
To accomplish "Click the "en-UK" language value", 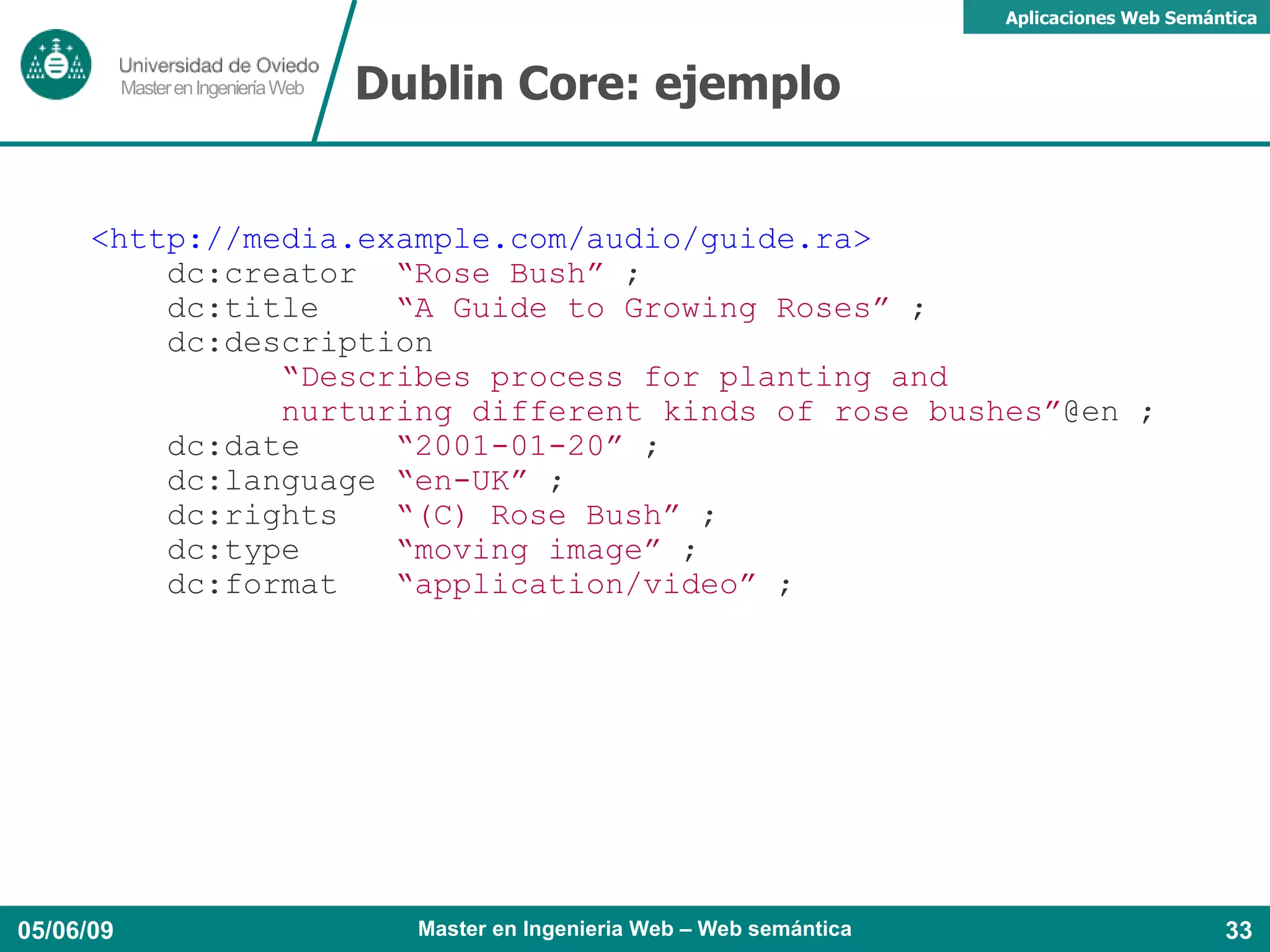I will [462, 482].
